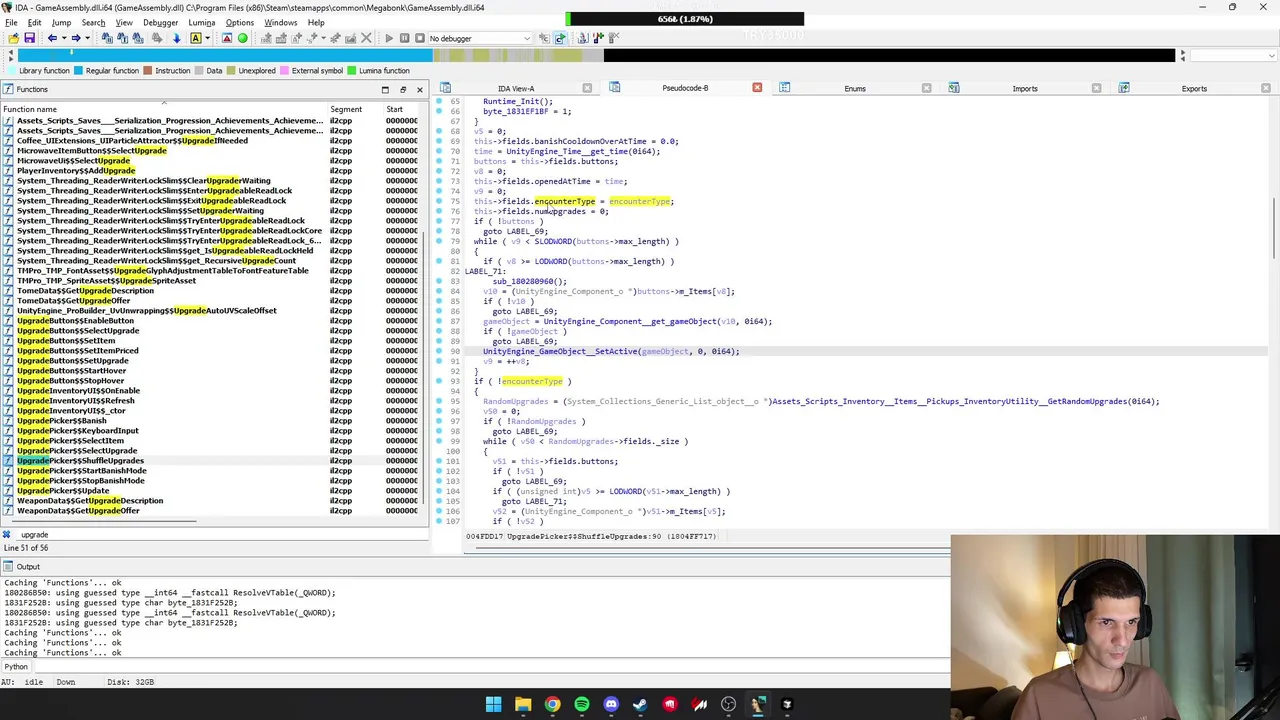Close the Functions panel
Viewport: 1280px width, 720px height.
(x=420, y=90)
